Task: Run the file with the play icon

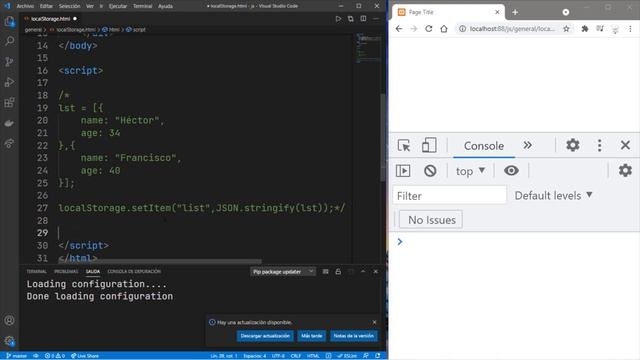Action: coord(338,19)
